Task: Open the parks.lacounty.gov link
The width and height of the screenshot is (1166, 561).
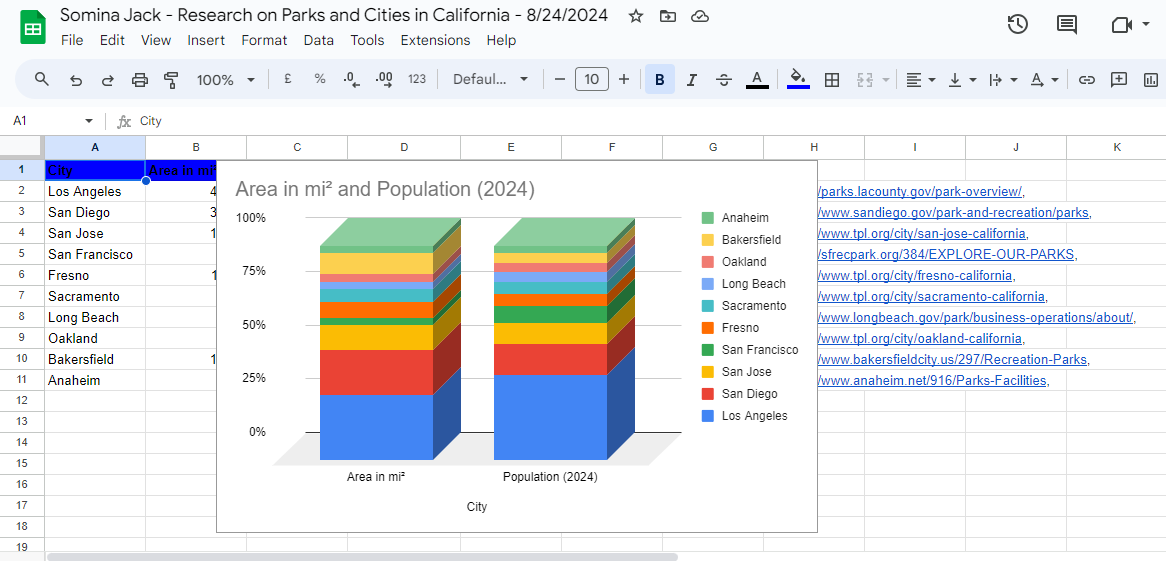Action: (921, 192)
